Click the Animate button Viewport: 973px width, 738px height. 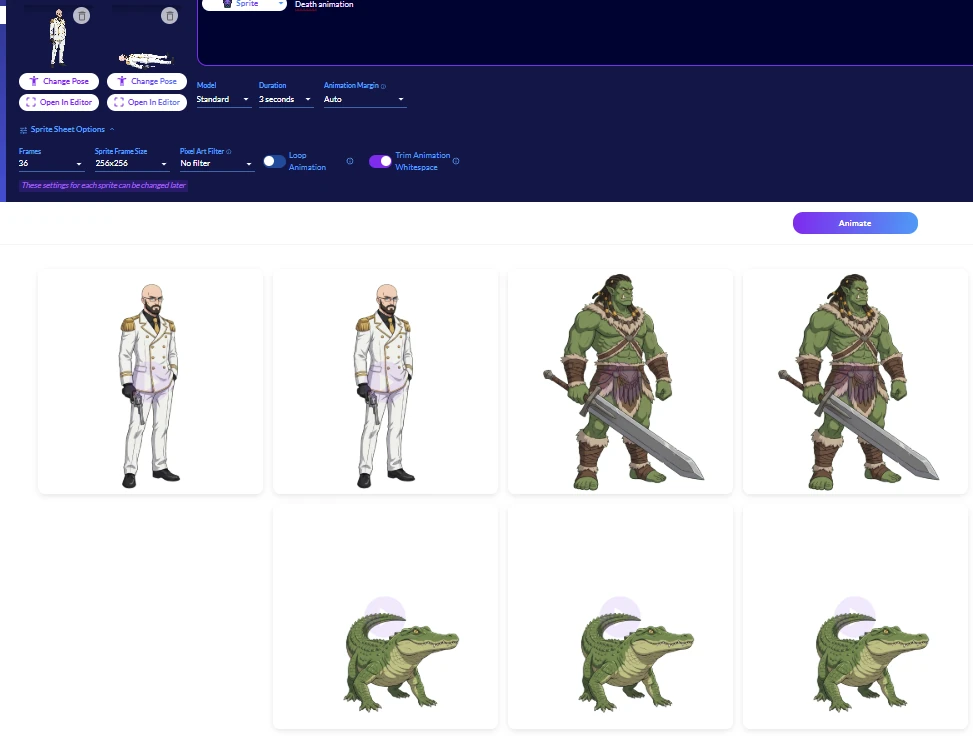(855, 223)
